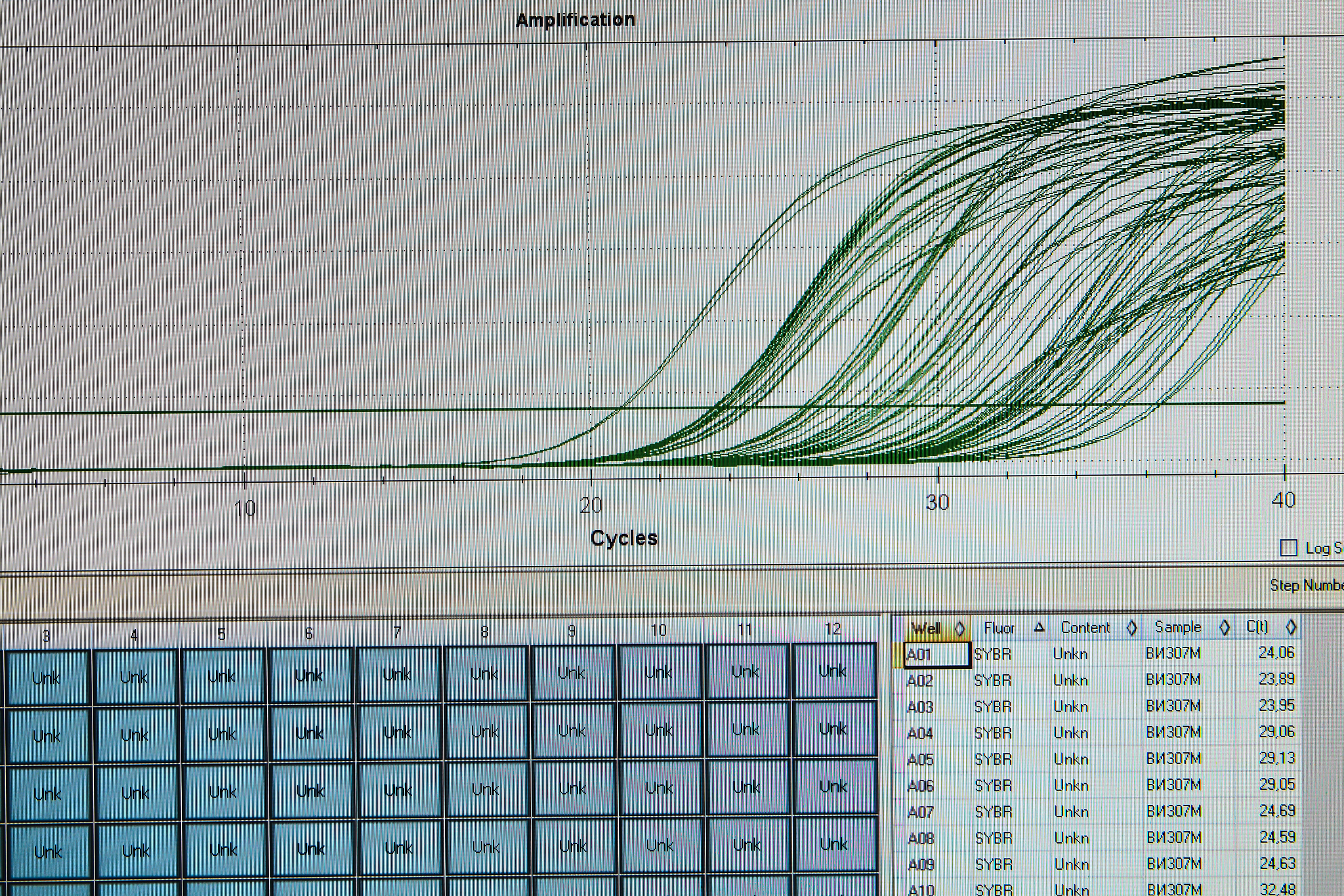Click sort diamond icon beside Well header
This screenshot has height=896, width=1344.
click(x=959, y=629)
